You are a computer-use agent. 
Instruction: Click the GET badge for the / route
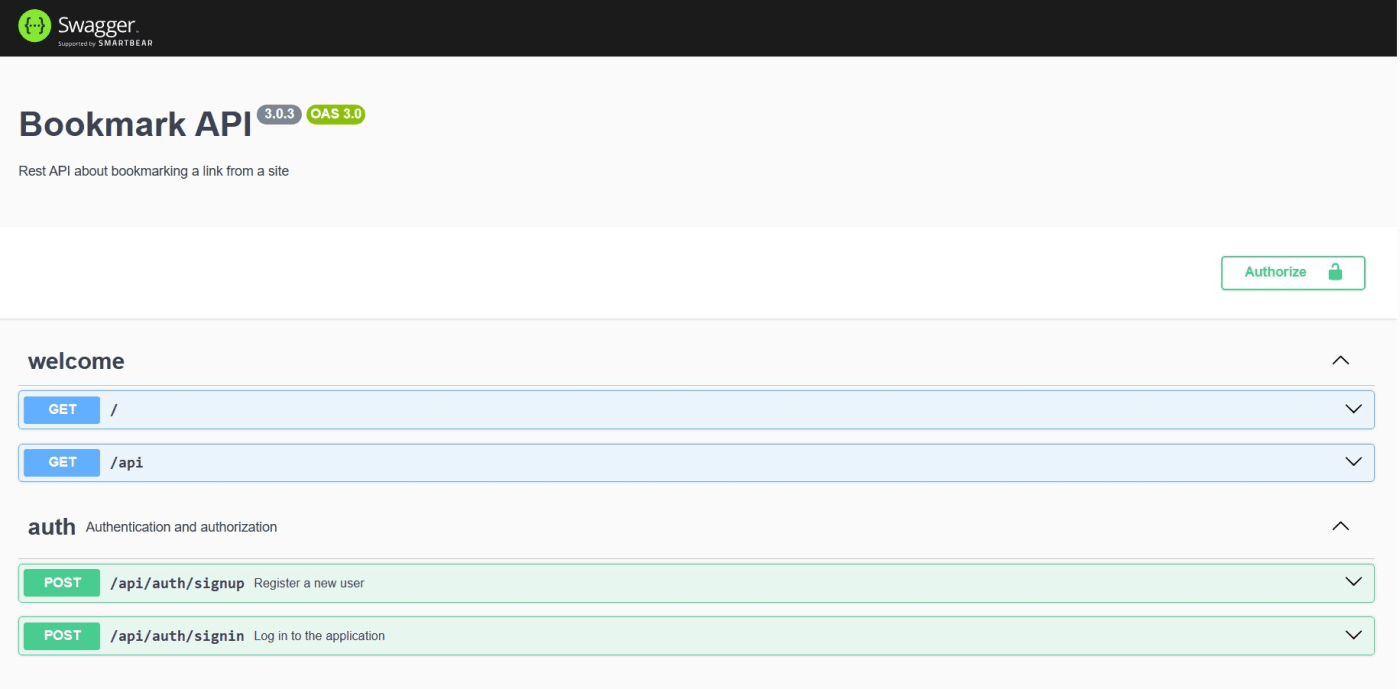(62, 409)
